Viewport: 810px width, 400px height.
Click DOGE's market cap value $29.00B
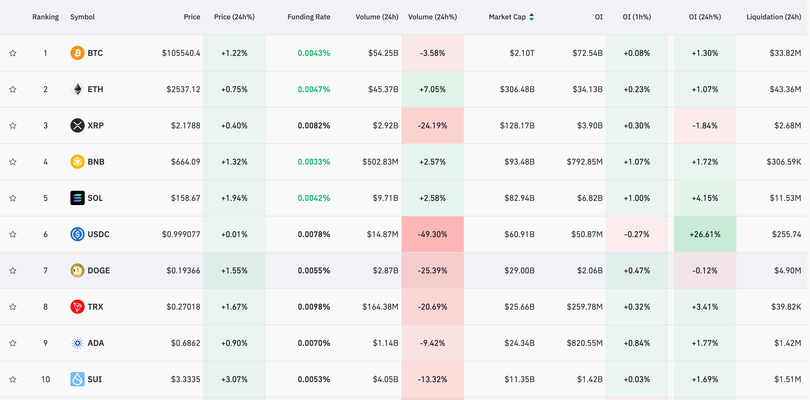pos(520,271)
